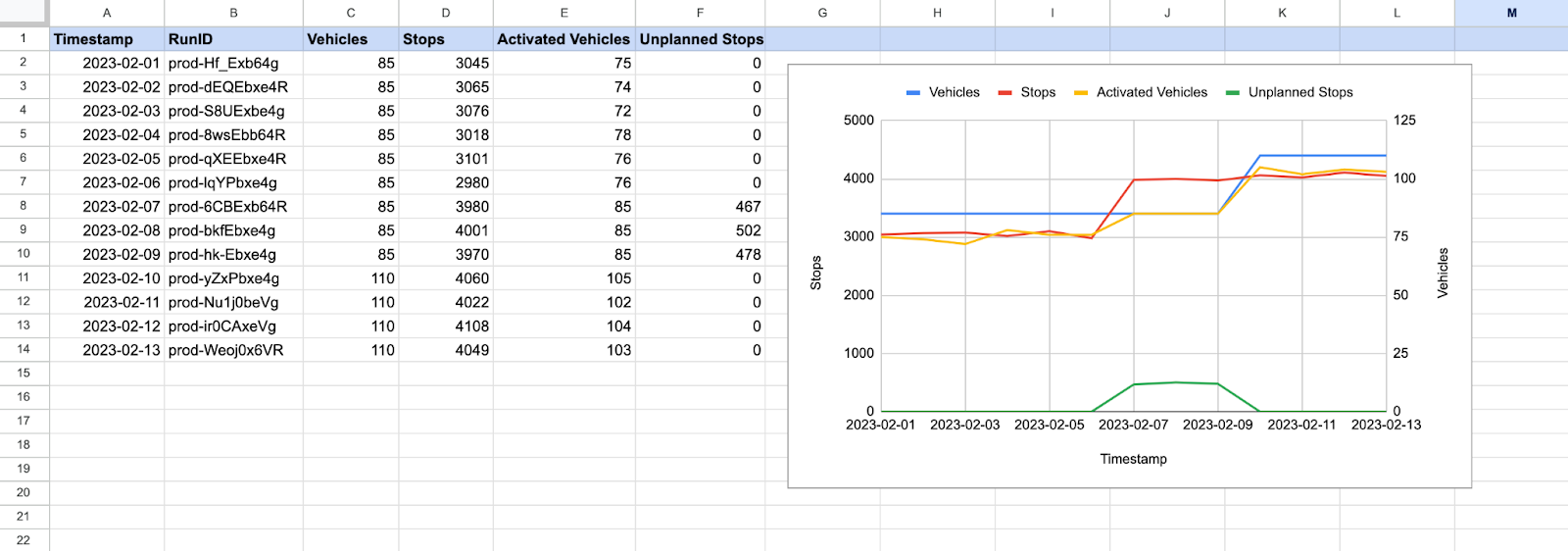The width and height of the screenshot is (1568, 551).
Task: Click stops value 4108
Action: tap(446, 326)
